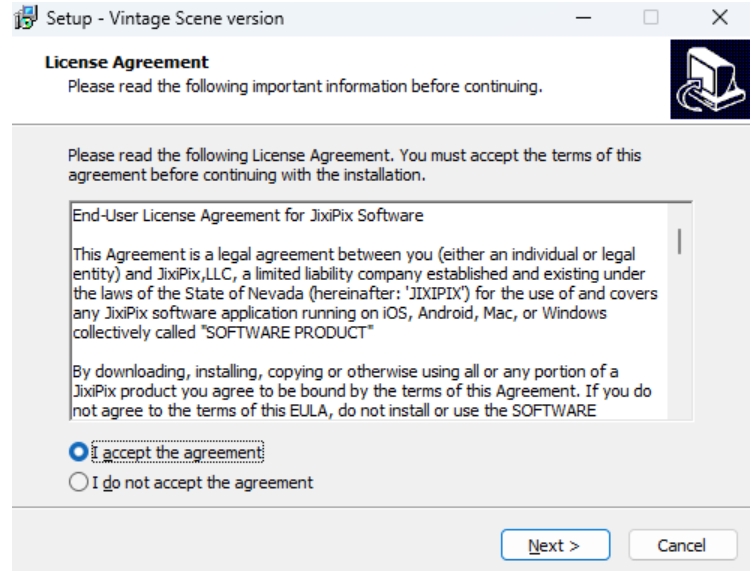Click the line containing "SOFTWARE PRODUCT" in quotes
751x571 pixels.
[x=223, y=332]
